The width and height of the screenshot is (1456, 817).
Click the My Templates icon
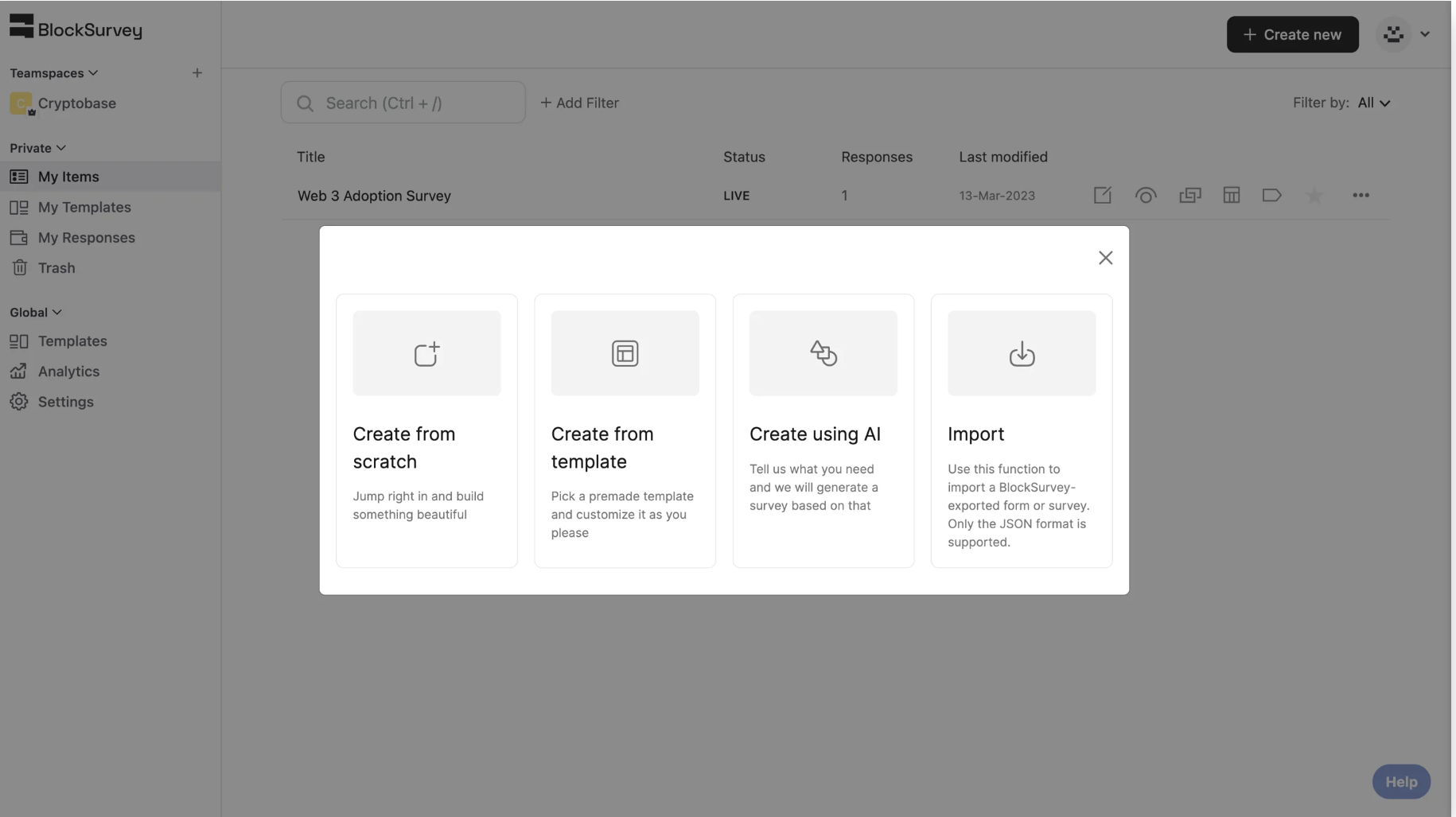coord(19,207)
